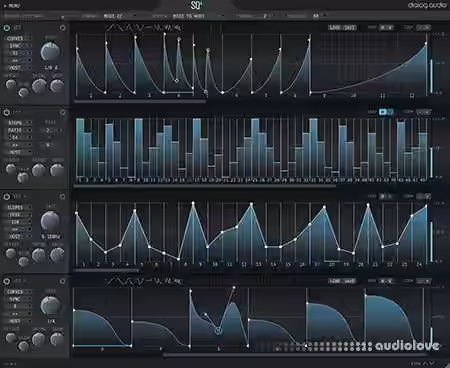Open the FREE dropdown in third sequencer
The width and height of the screenshot is (450, 368).
(19, 214)
